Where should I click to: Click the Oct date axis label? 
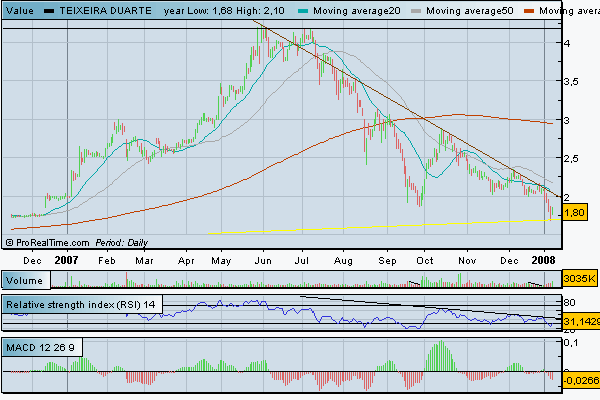[x=425, y=261]
